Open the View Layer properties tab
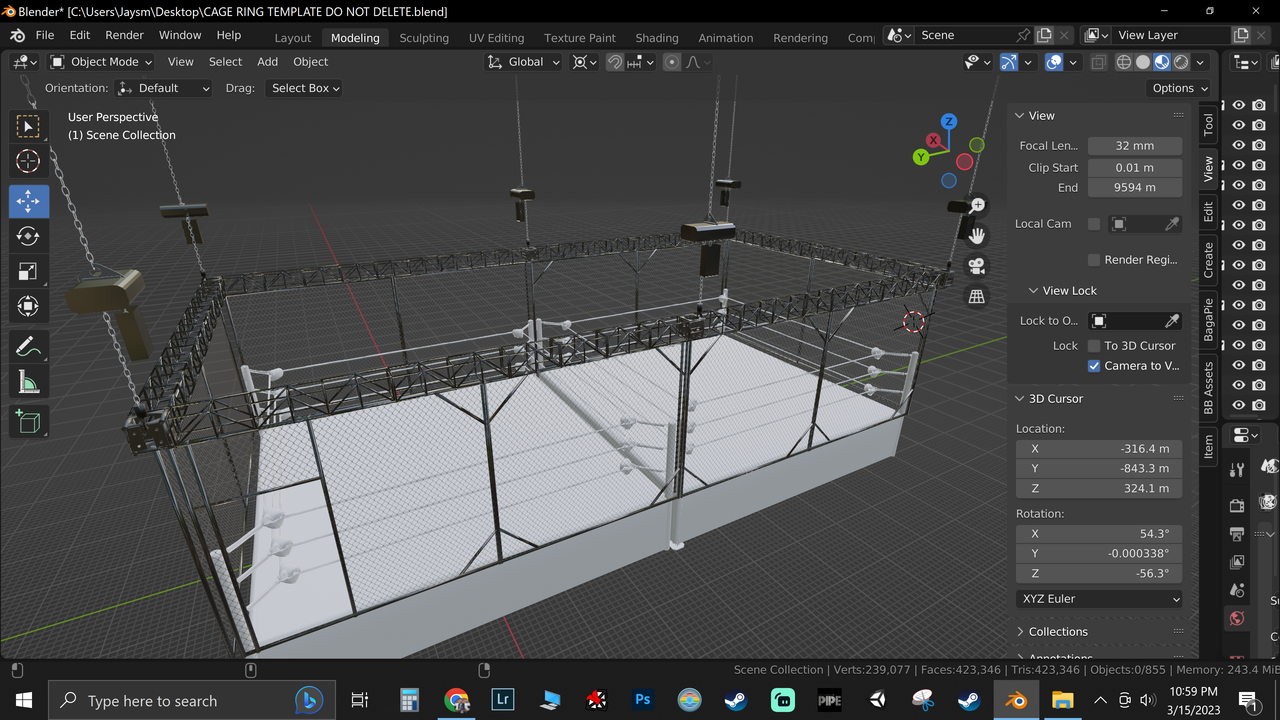Screen dimensions: 1280x720 pos(1237,562)
